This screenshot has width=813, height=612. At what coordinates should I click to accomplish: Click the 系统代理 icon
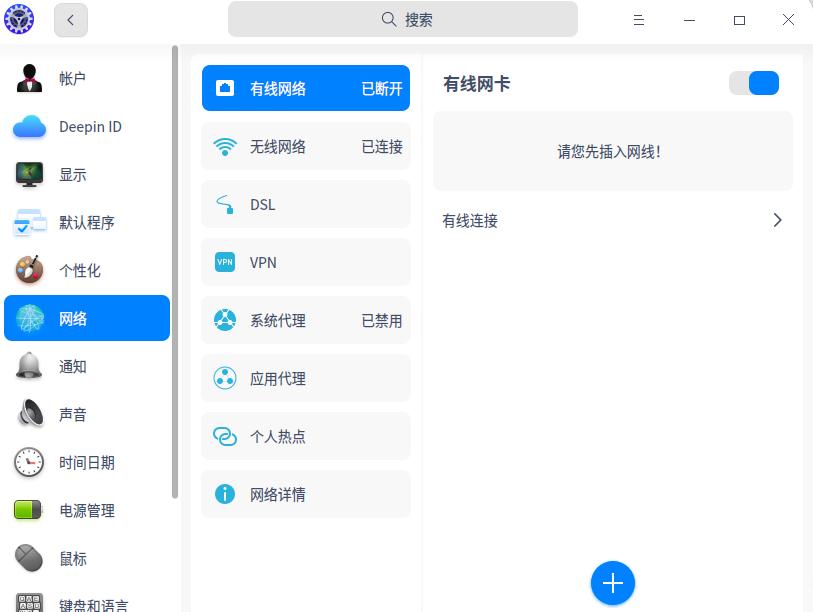(225, 320)
